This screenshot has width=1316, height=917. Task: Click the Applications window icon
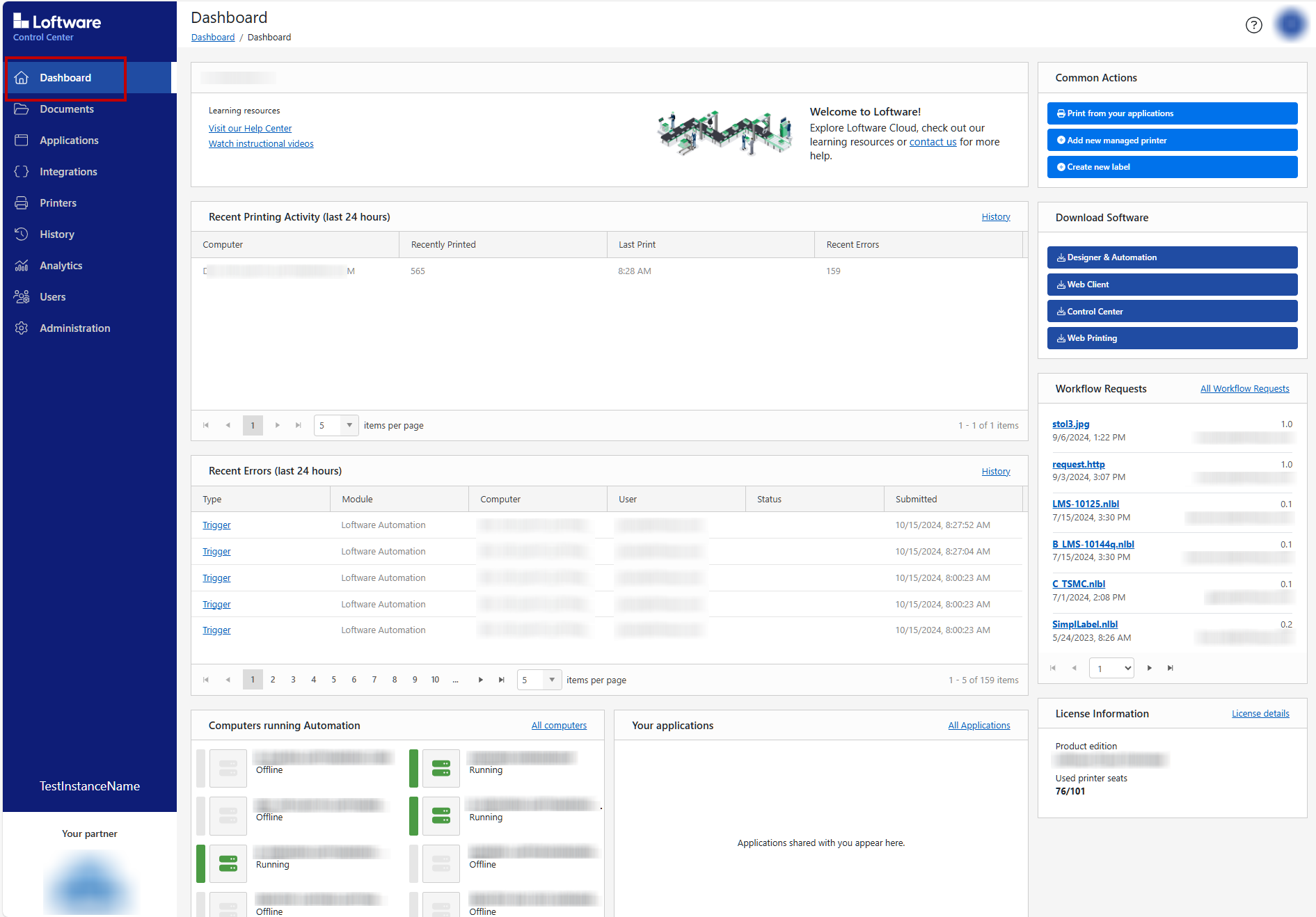pyautogui.click(x=22, y=140)
